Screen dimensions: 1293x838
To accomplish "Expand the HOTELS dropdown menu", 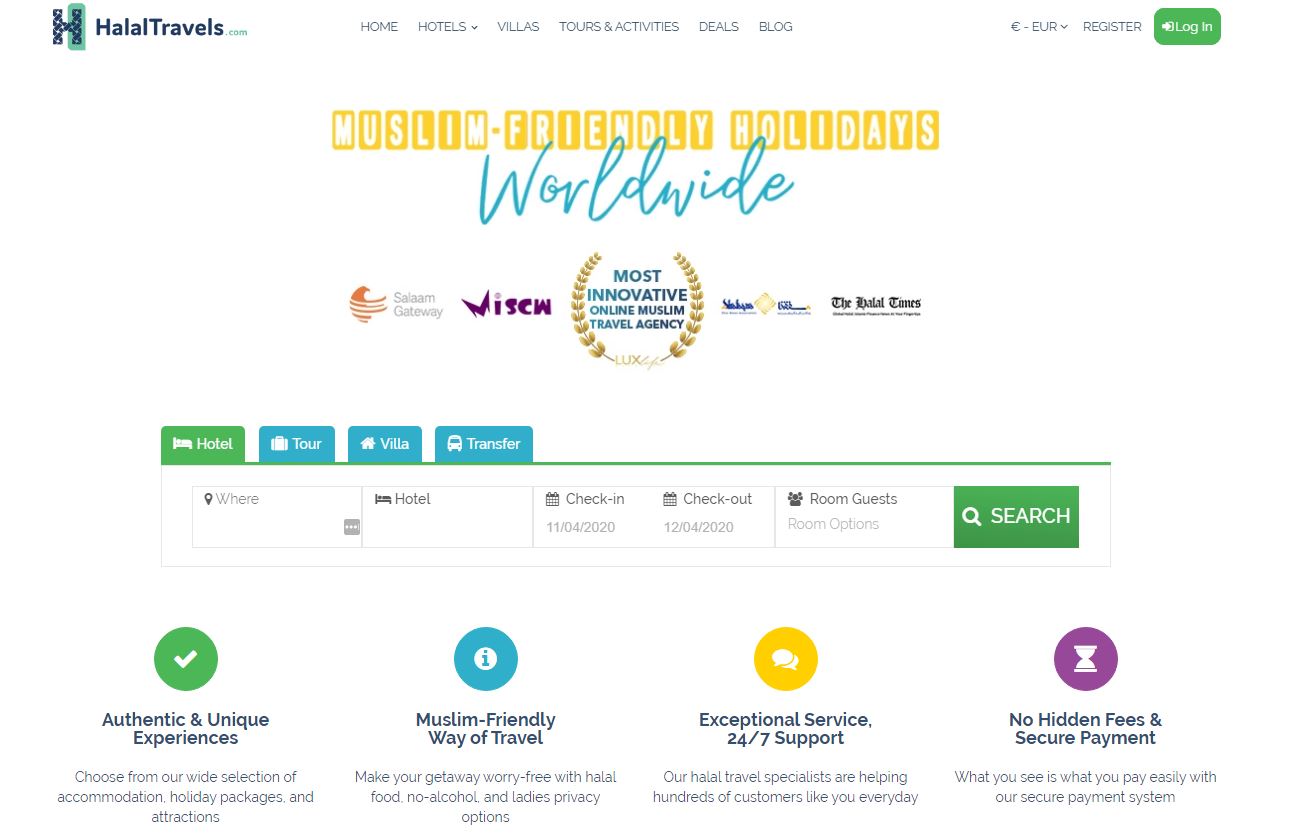I will tap(447, 27).
